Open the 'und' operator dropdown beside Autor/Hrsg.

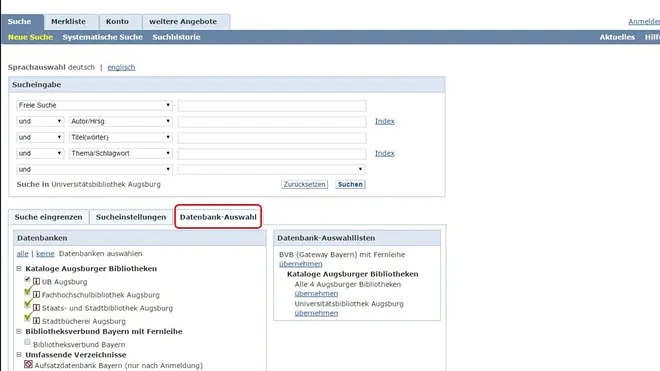point(40,121)
